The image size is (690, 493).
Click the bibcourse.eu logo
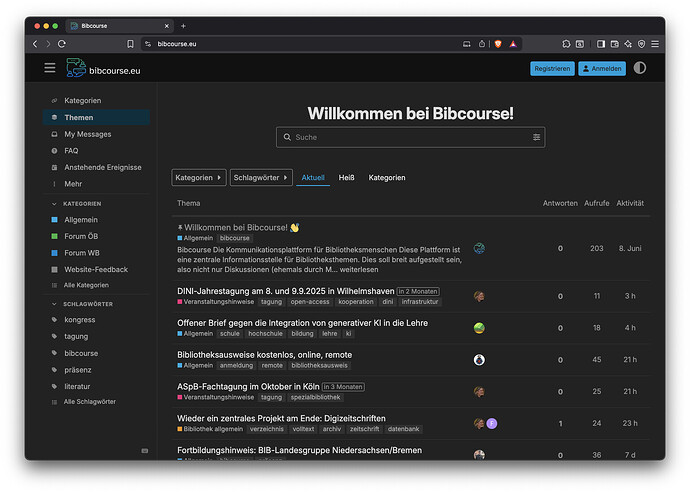(x=103, y=68)
